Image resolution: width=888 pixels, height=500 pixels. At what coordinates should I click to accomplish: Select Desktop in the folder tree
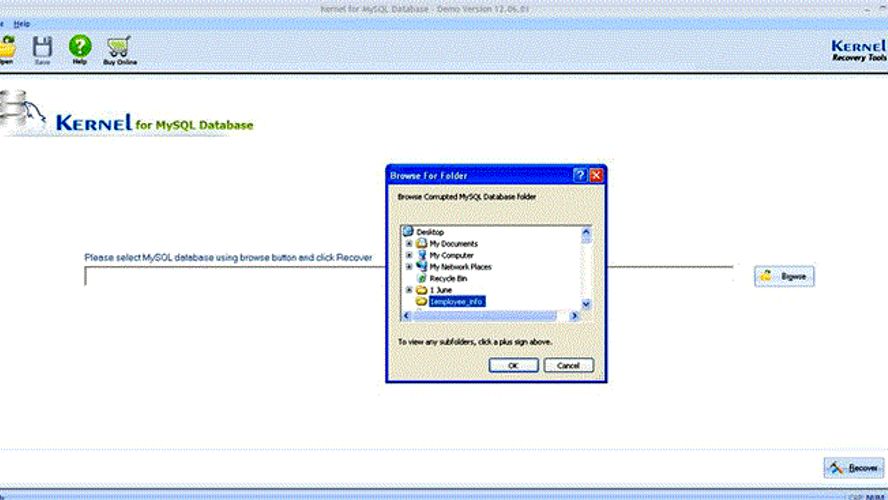click(430, 232)
